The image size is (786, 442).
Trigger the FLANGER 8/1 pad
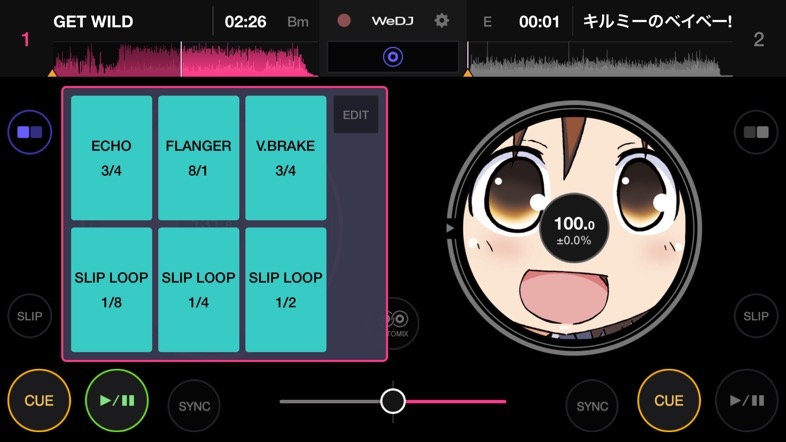point(199,158)
